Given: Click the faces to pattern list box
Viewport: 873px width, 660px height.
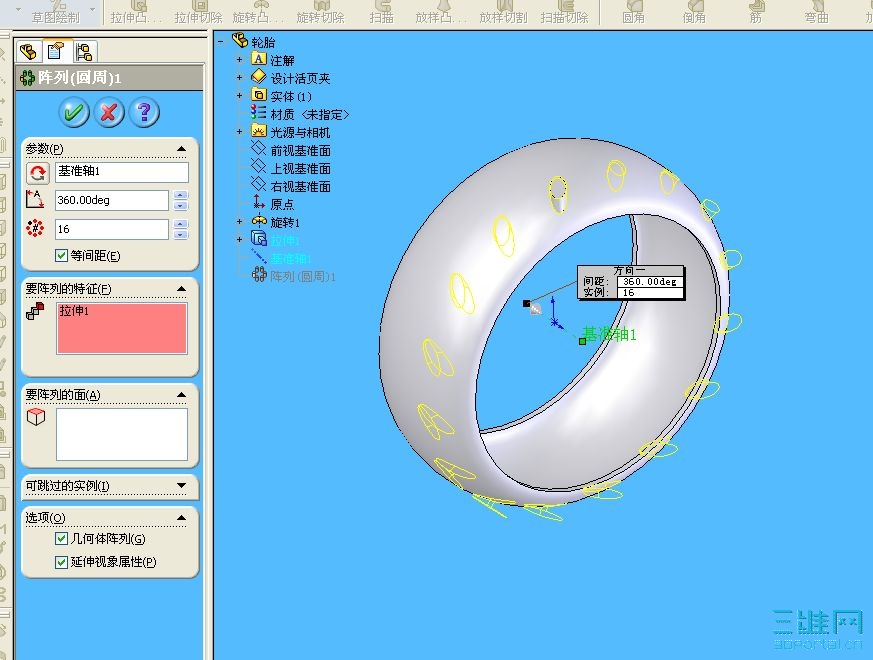Looking at the screenshot, I should [x=122, y=434].
